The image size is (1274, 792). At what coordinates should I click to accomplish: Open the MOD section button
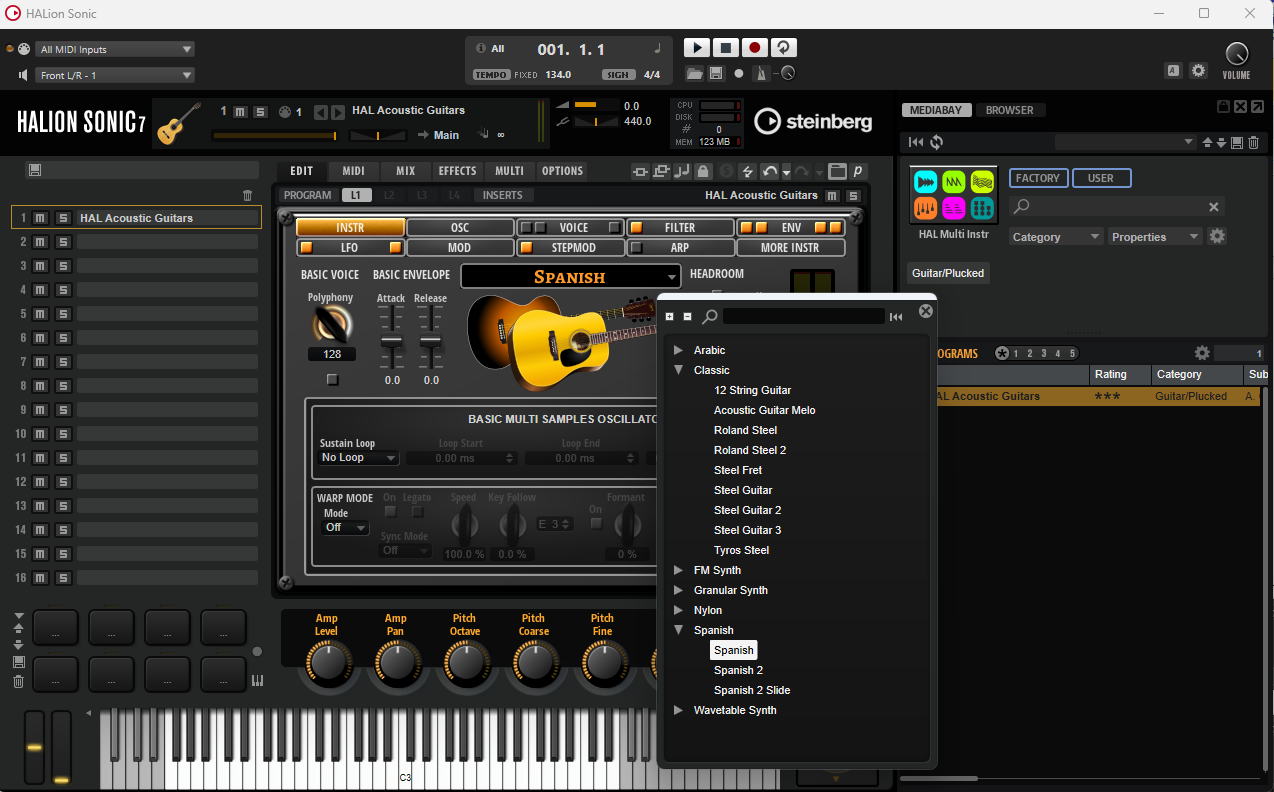[460, 247]
